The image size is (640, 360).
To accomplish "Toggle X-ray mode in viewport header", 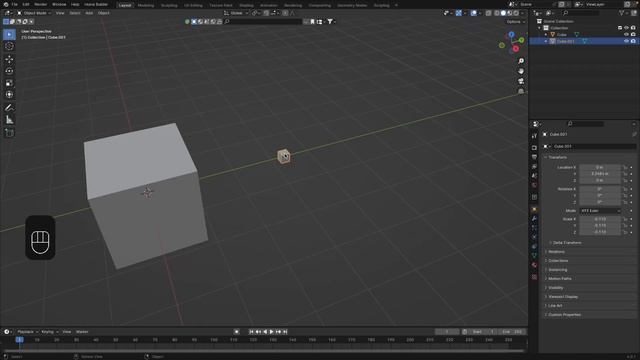I will pyautogui.click(x=489, y=13).
